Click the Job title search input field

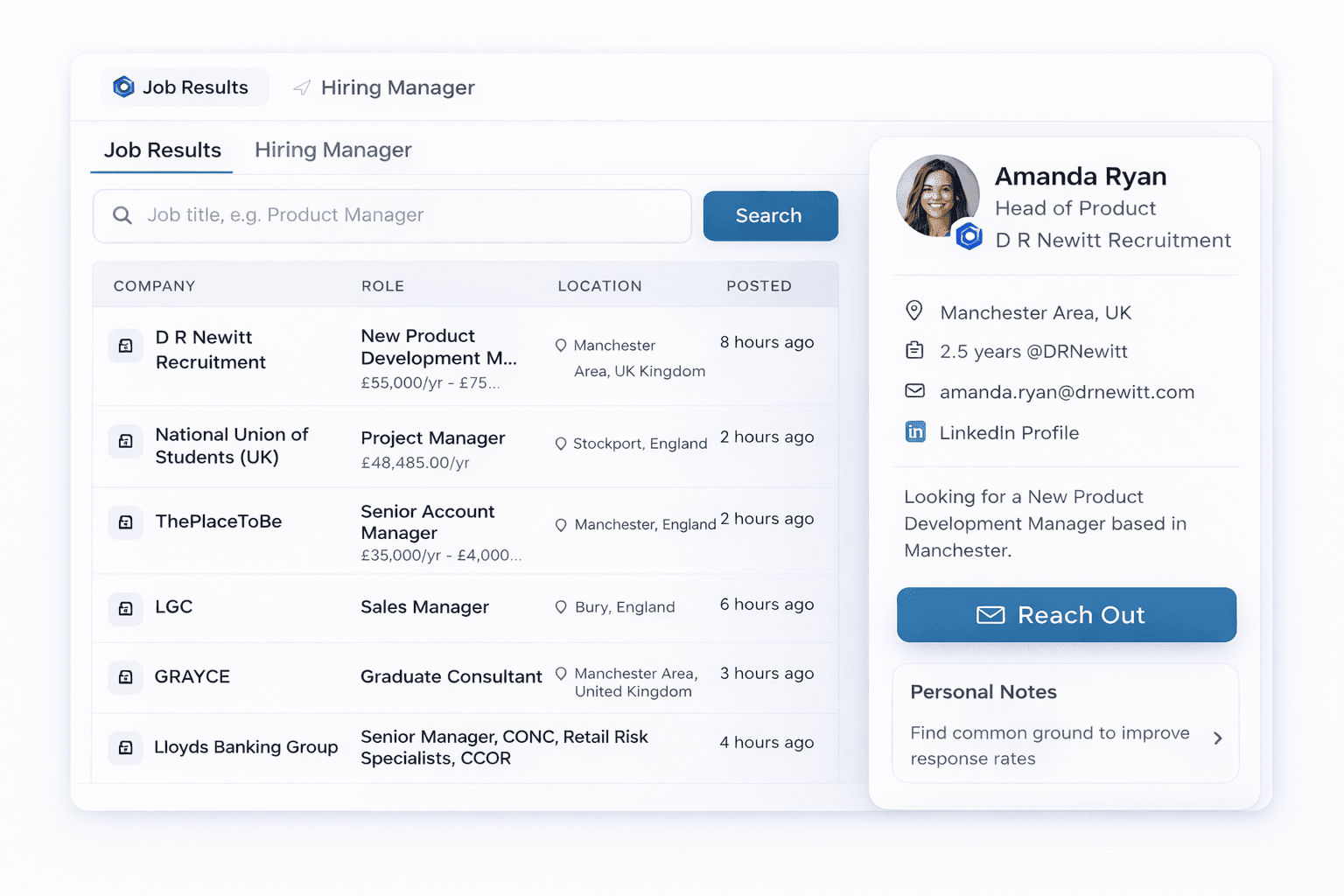click(402, 215)
